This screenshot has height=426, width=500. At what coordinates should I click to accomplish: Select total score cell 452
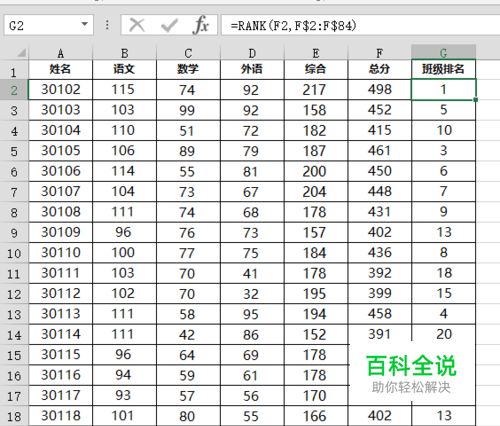click(379, 110)
